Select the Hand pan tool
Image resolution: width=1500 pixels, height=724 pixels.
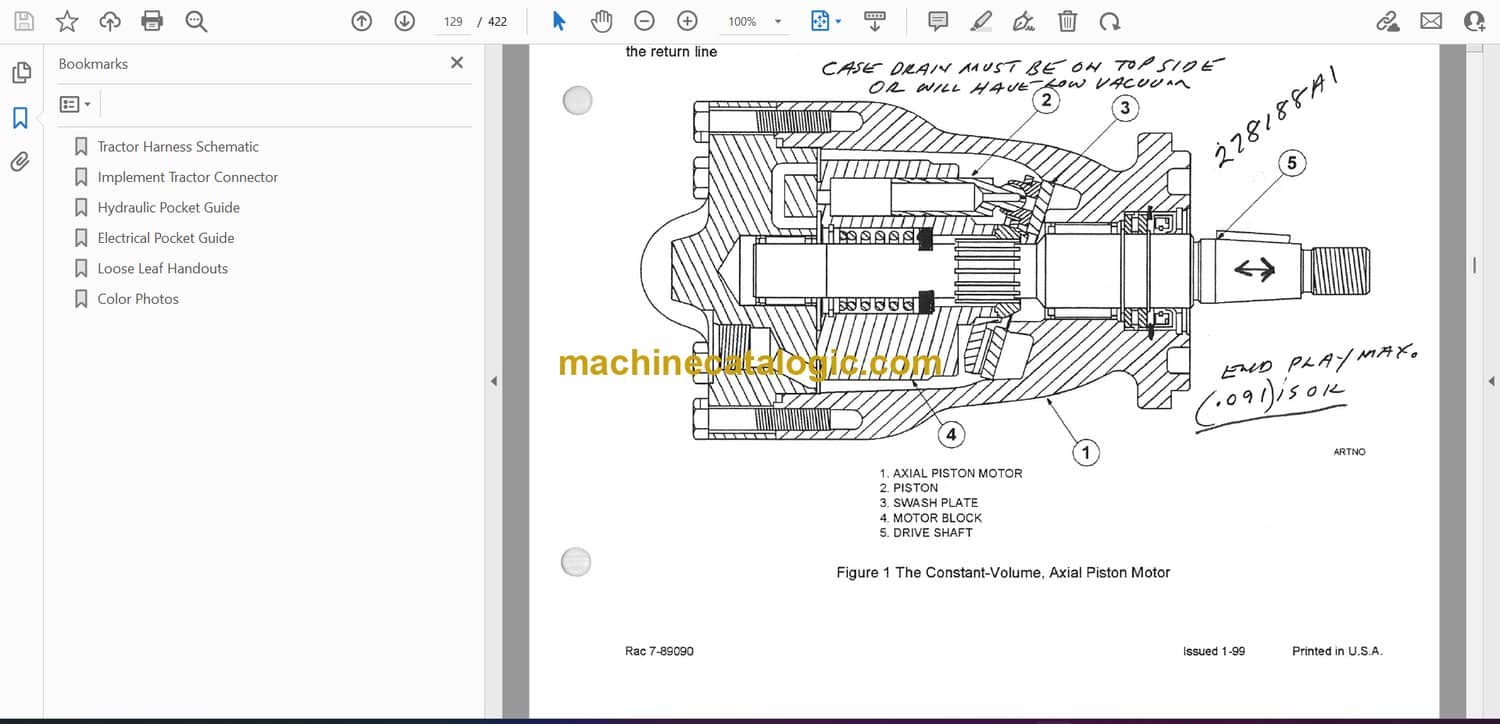(601, 21)
